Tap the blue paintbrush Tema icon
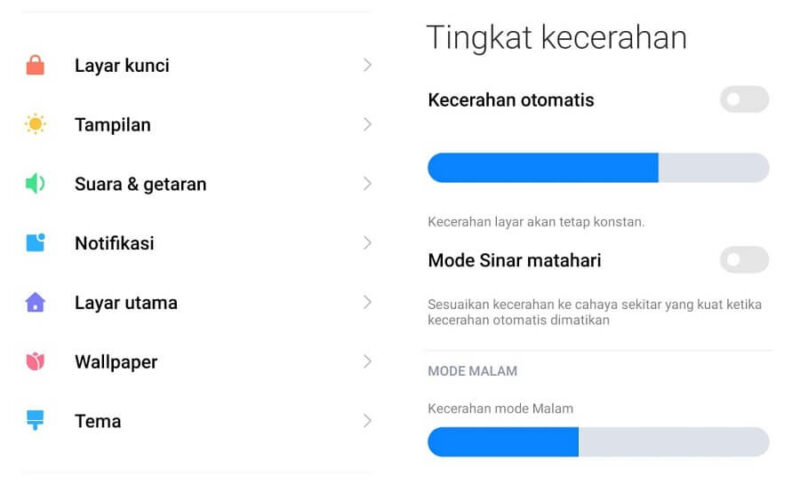The image size is (800, 500). pos(35,420)
